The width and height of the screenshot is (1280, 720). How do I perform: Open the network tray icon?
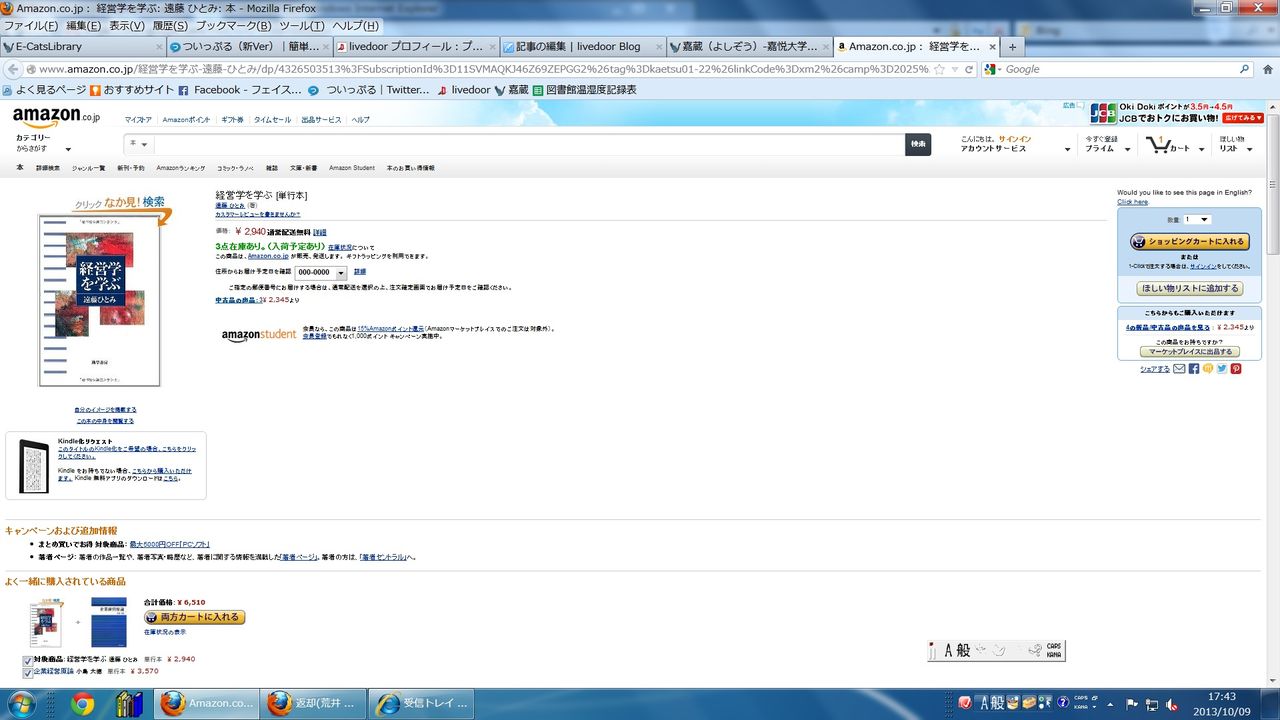[x=1152, y=703]
